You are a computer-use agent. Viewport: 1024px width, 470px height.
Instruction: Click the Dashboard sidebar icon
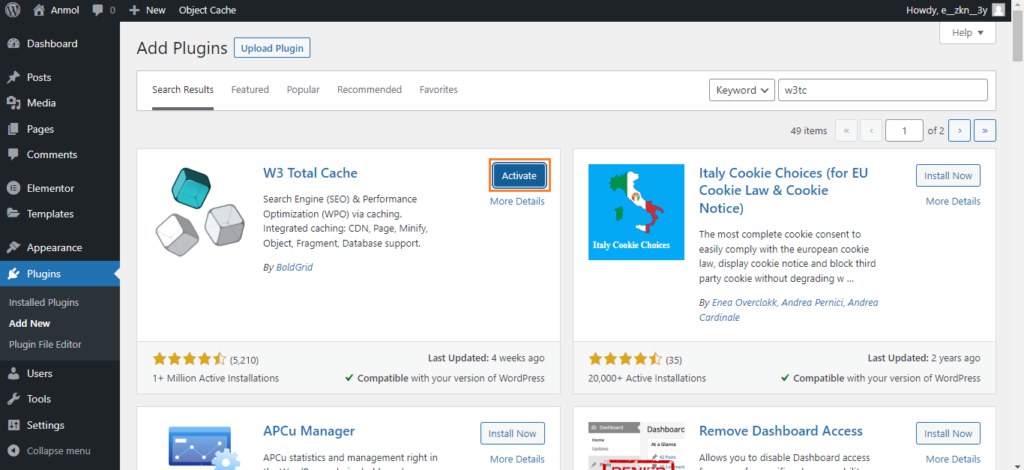(13, 44)
